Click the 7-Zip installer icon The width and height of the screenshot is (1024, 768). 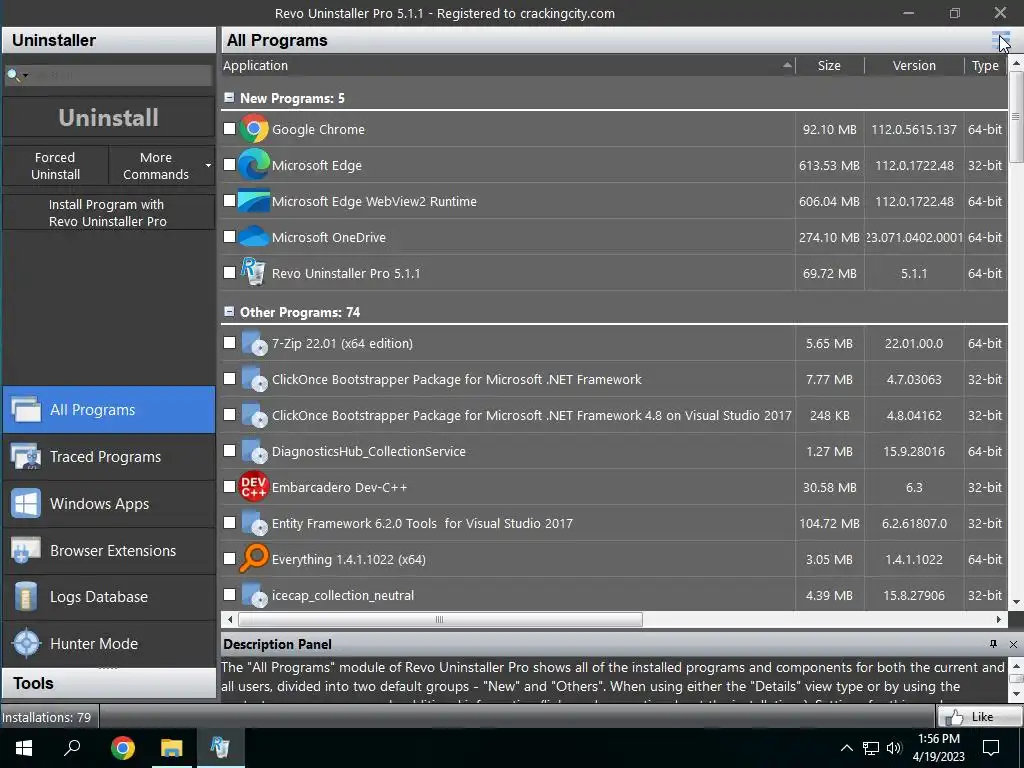[255, 343]
